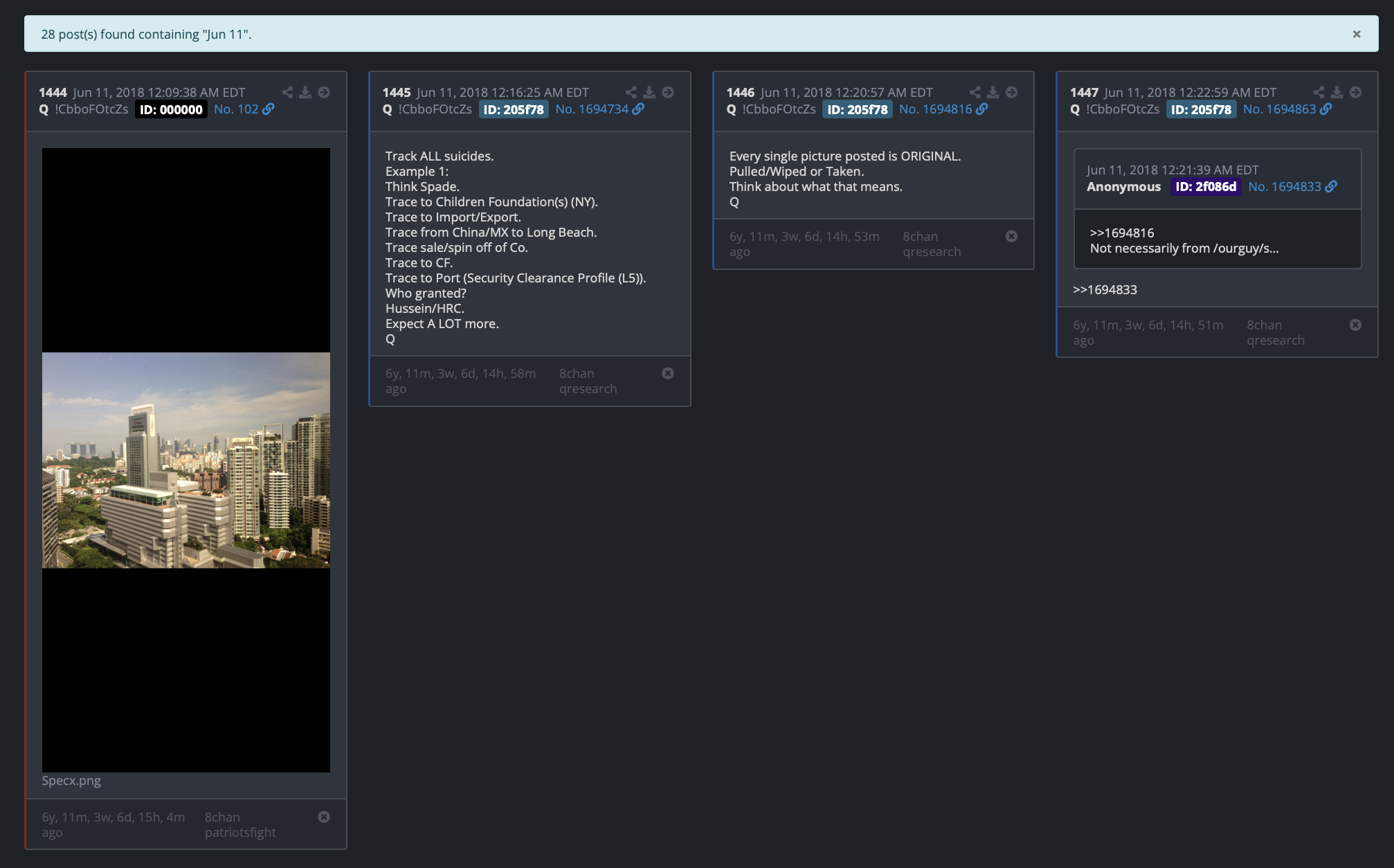
Task: Click the >>1694833 reply reference
Action: (1105, 290)
